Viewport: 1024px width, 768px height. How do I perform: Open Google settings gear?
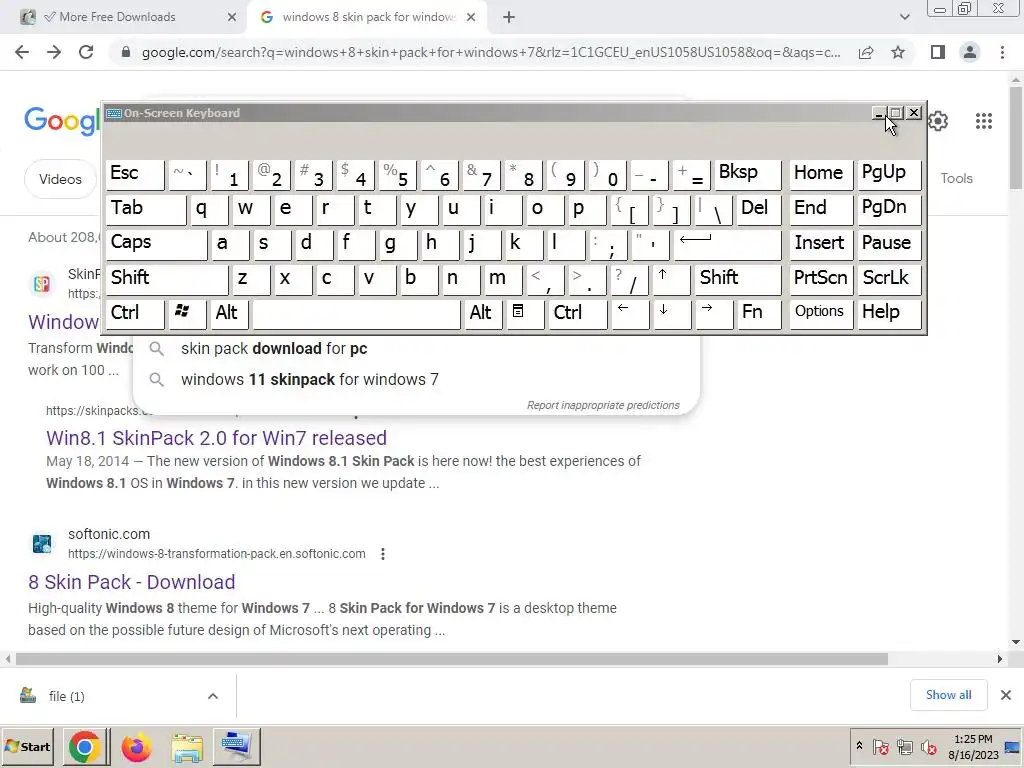[x=938, y=121]
